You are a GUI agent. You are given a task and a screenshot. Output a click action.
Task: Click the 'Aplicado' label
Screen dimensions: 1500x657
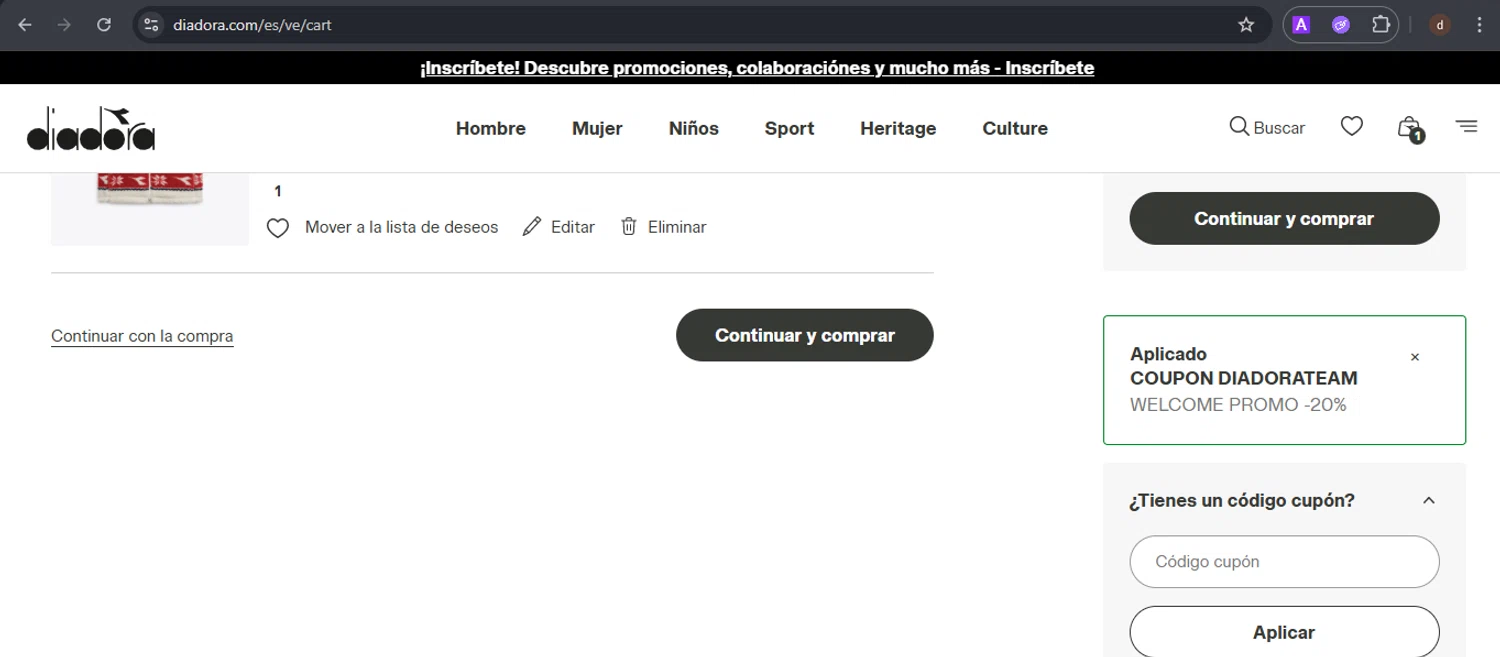click(1168, 354)
